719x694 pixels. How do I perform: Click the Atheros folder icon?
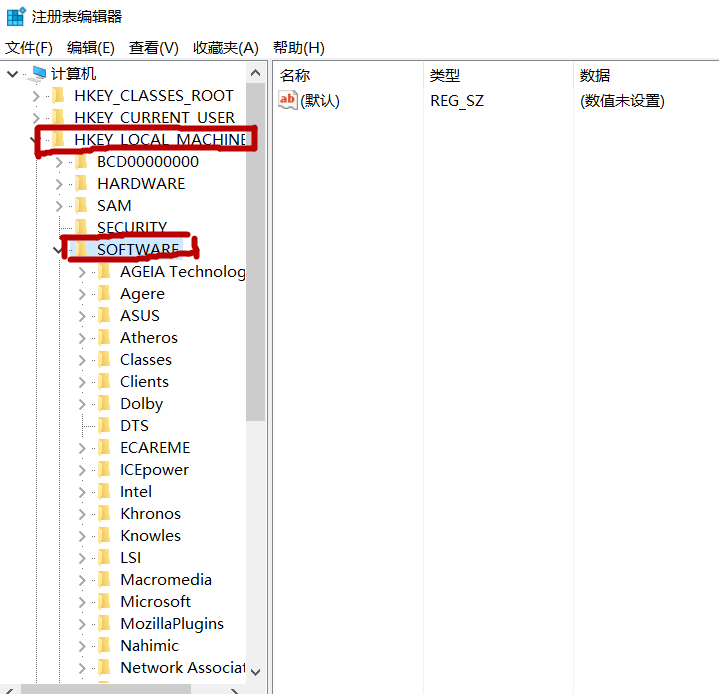pyautogui.click(x=105, y=338)
